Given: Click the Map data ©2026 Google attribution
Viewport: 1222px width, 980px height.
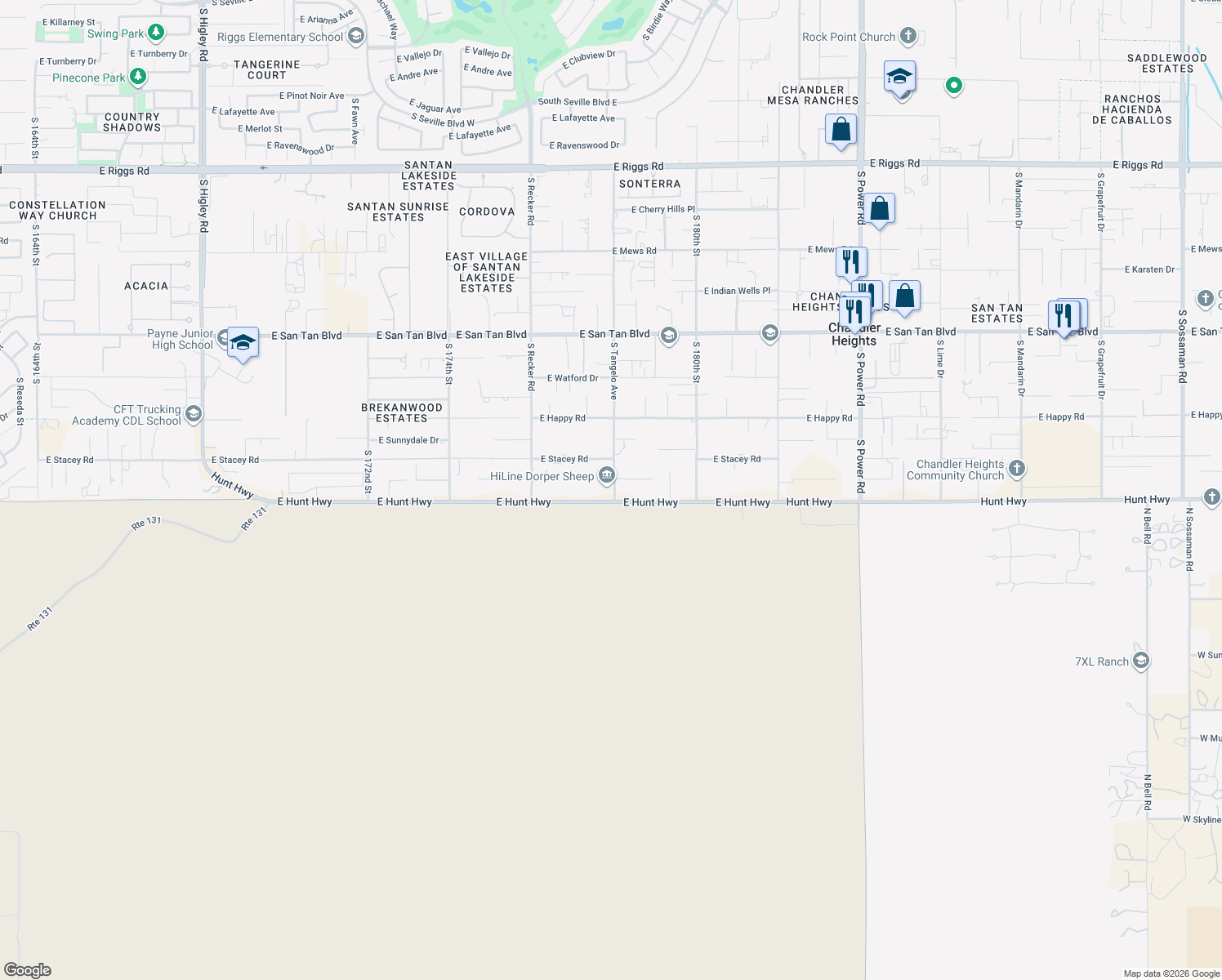Looking at the screenshot, I should [x=1170, y=973].
